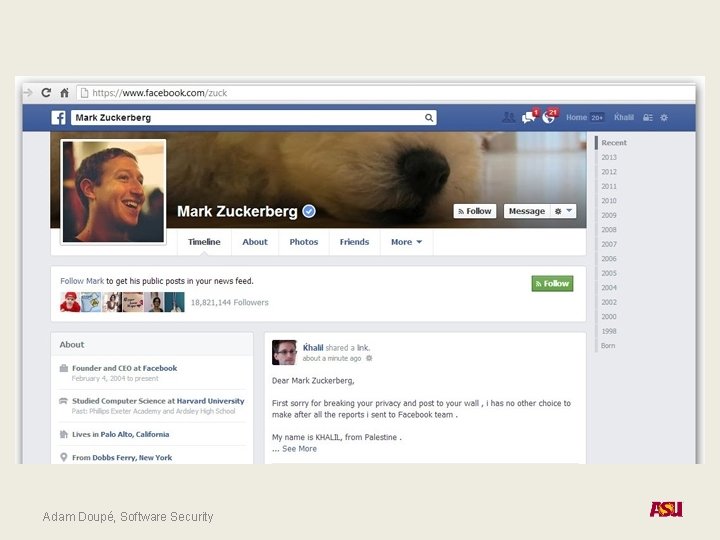The height and width of the screenshot is (540, 720).
Task: Open the Friends tab
Action: click(354, 242)
